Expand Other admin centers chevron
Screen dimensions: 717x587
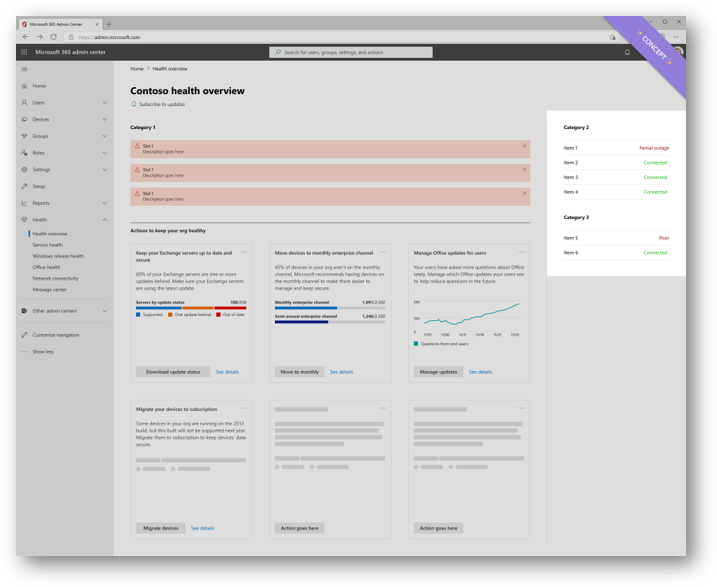click(x=105, y=311)
